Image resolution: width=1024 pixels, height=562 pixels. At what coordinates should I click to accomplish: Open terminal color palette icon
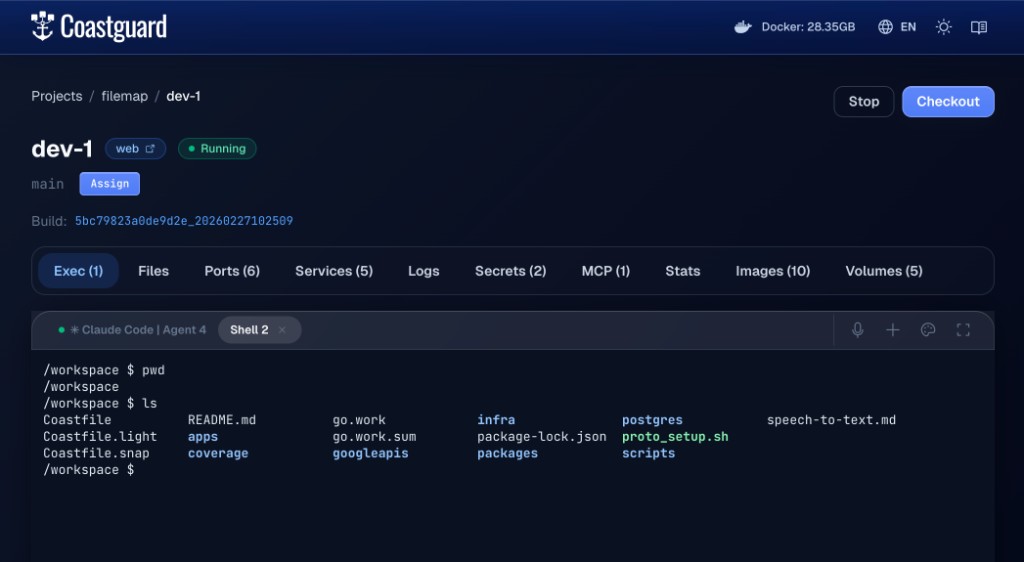click(928, 330)
